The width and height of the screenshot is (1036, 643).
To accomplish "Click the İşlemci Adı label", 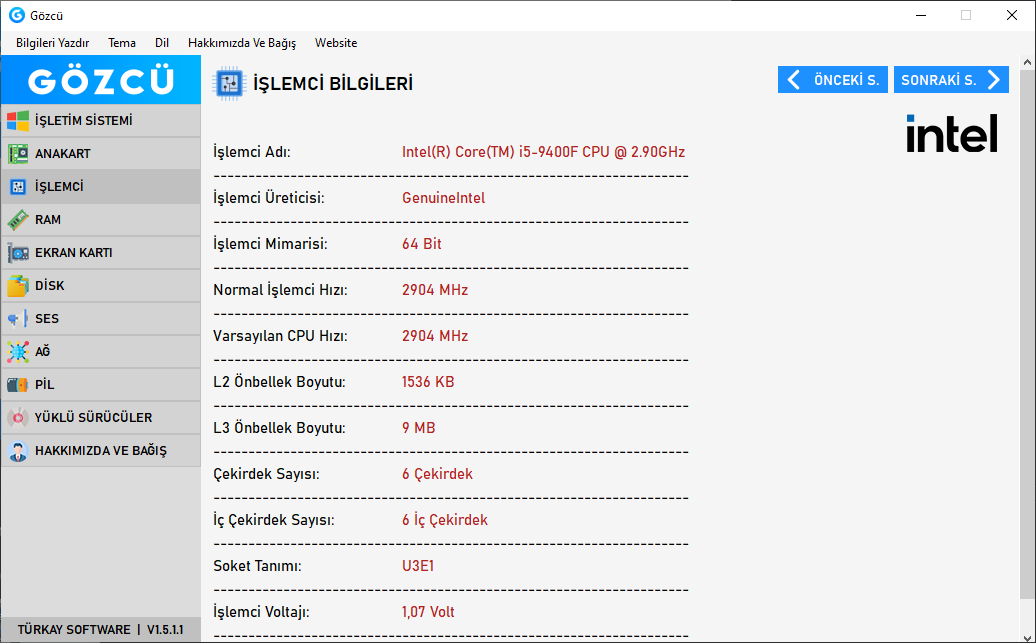I will click(252, 152).
